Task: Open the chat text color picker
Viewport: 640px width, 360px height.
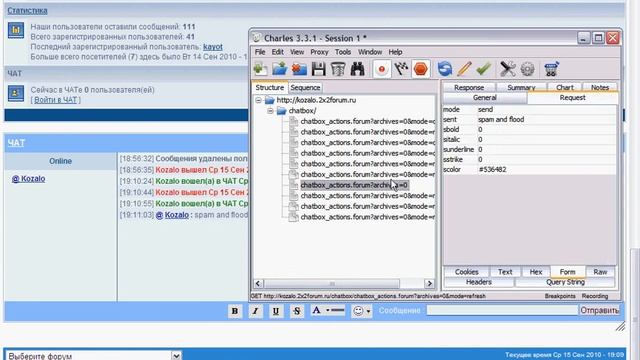Action: pyautogui.click(x=328, y=311)
